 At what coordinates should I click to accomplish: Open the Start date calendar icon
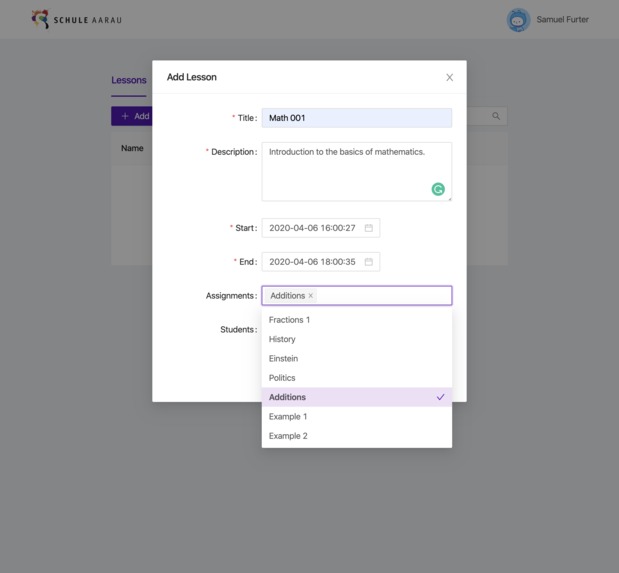(368, 228)
